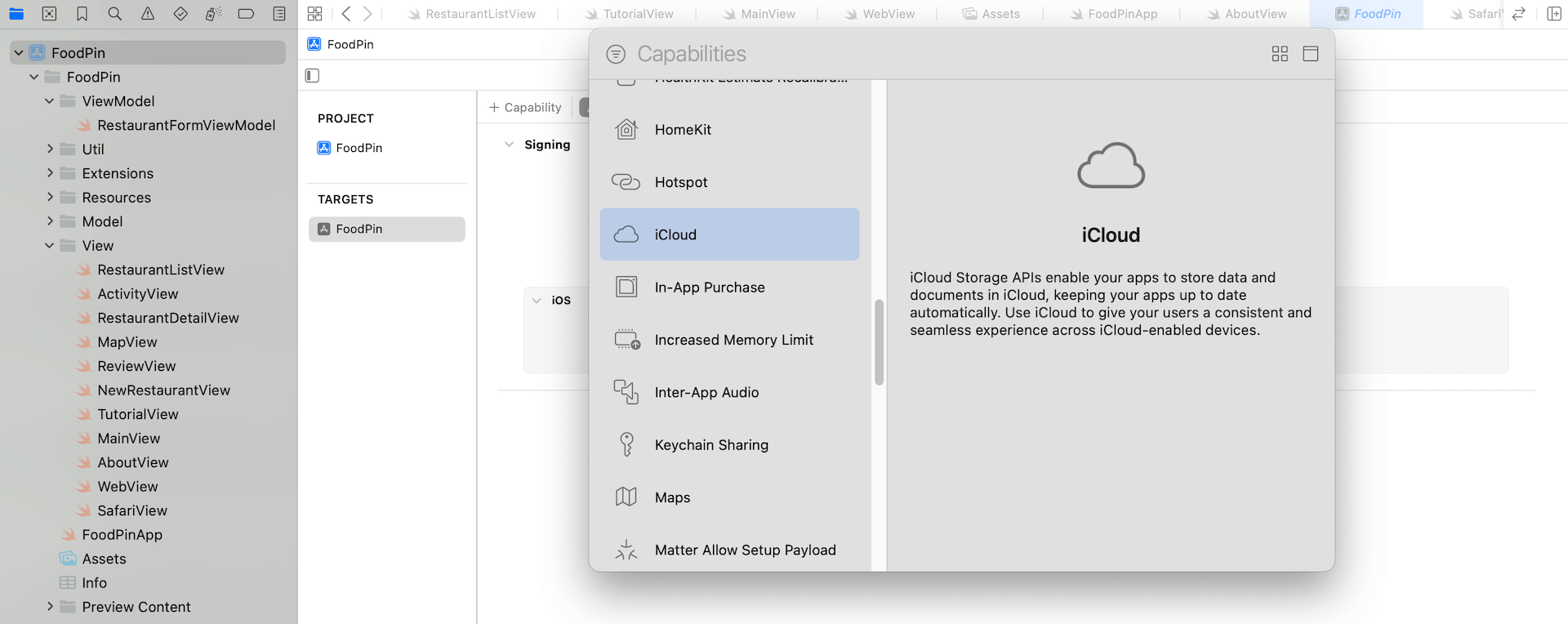The image size is (1568, 624).
Task: Open MapView file in navigator
Action: (118, 342)
